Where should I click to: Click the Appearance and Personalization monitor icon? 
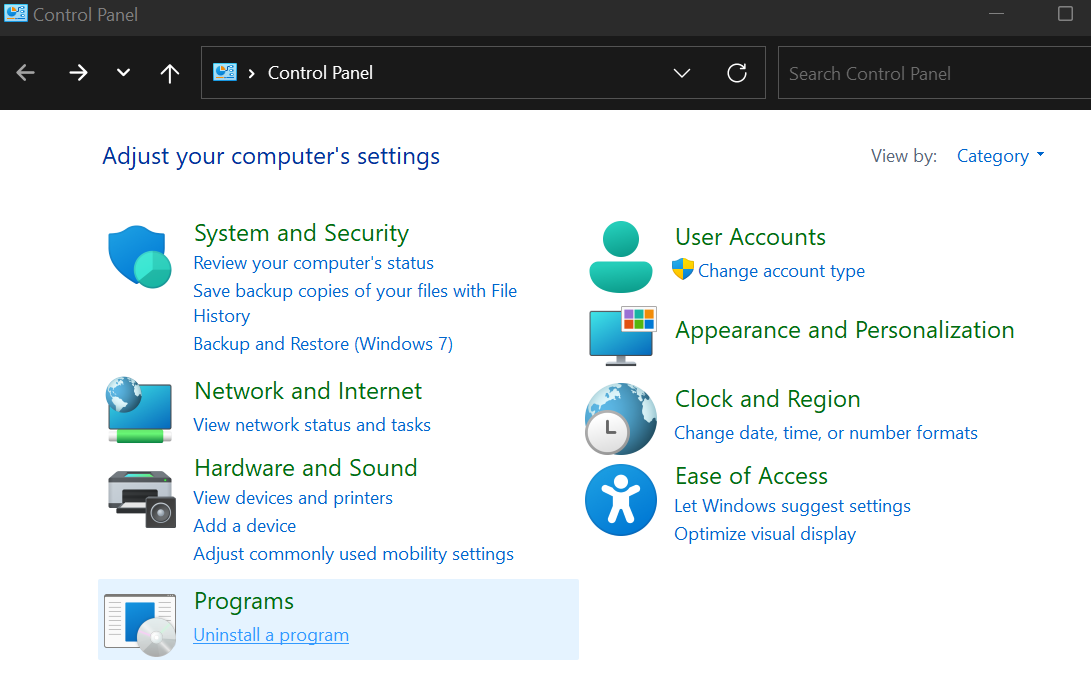[x=623, y=337]
